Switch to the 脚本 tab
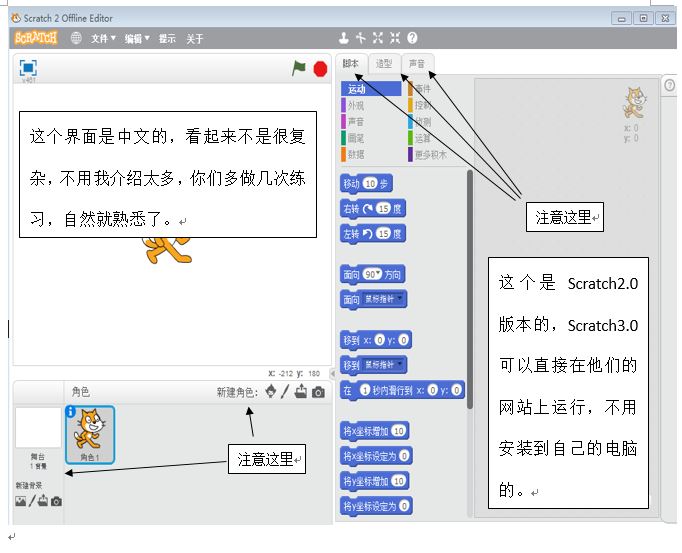The image size is (682, 553). pyautogui.click(x=351, y=64)
